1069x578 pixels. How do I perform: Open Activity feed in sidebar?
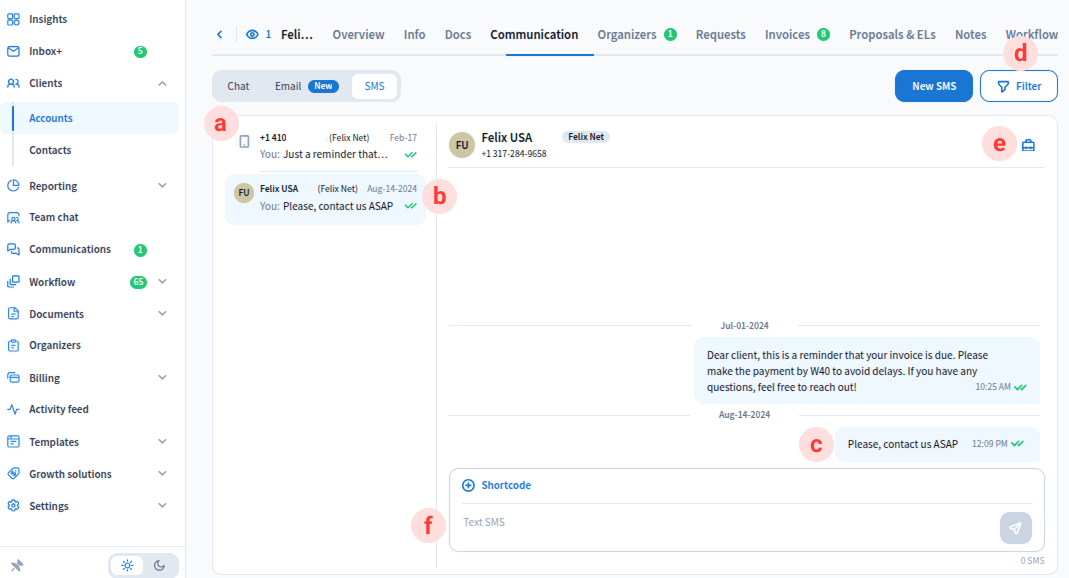pyautogui.click(x=58, y=409)
